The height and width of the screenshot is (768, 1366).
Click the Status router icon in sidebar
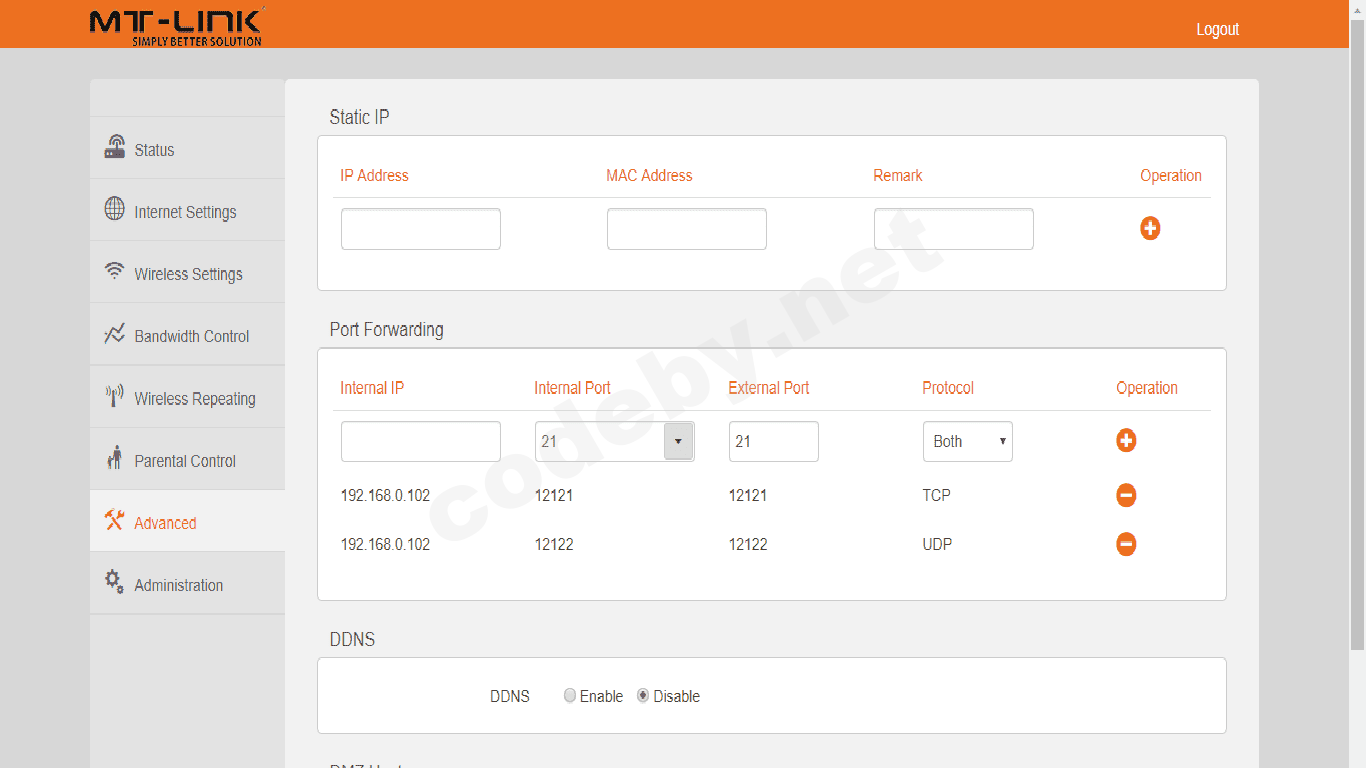[x=115, y=147]
